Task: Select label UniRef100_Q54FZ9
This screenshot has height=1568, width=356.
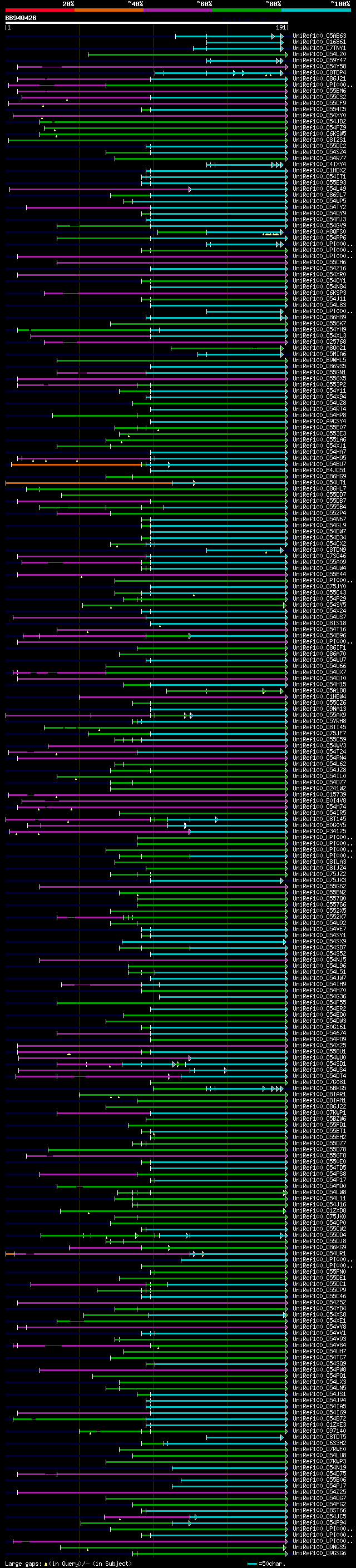Action: click(x=319, y=127)
